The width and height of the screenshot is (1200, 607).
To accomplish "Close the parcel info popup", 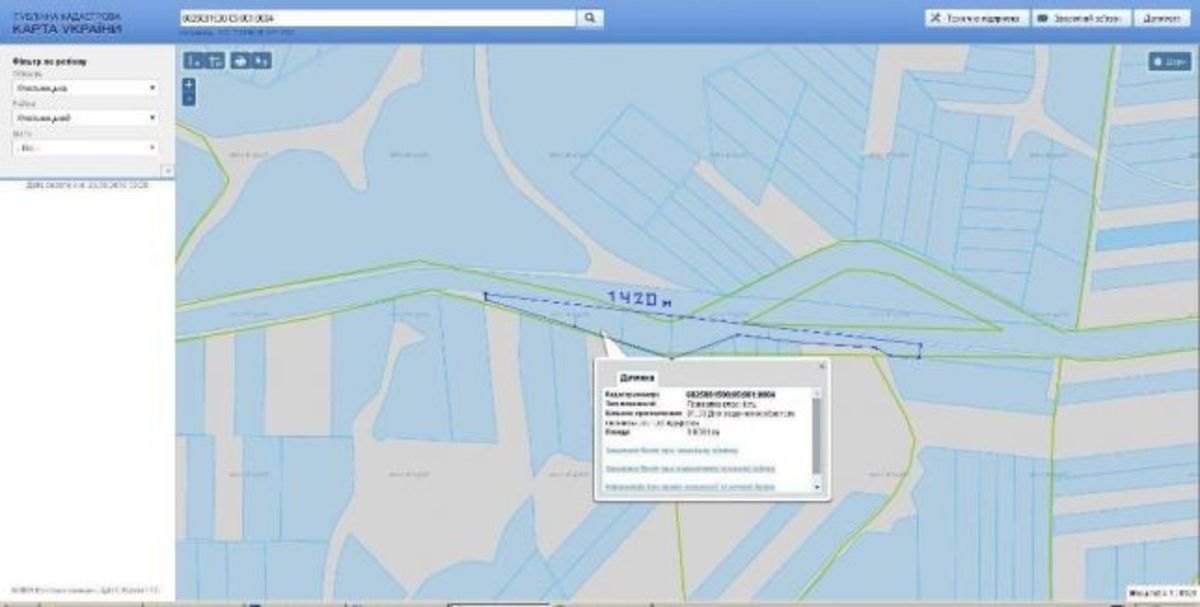I will [822, 366].
